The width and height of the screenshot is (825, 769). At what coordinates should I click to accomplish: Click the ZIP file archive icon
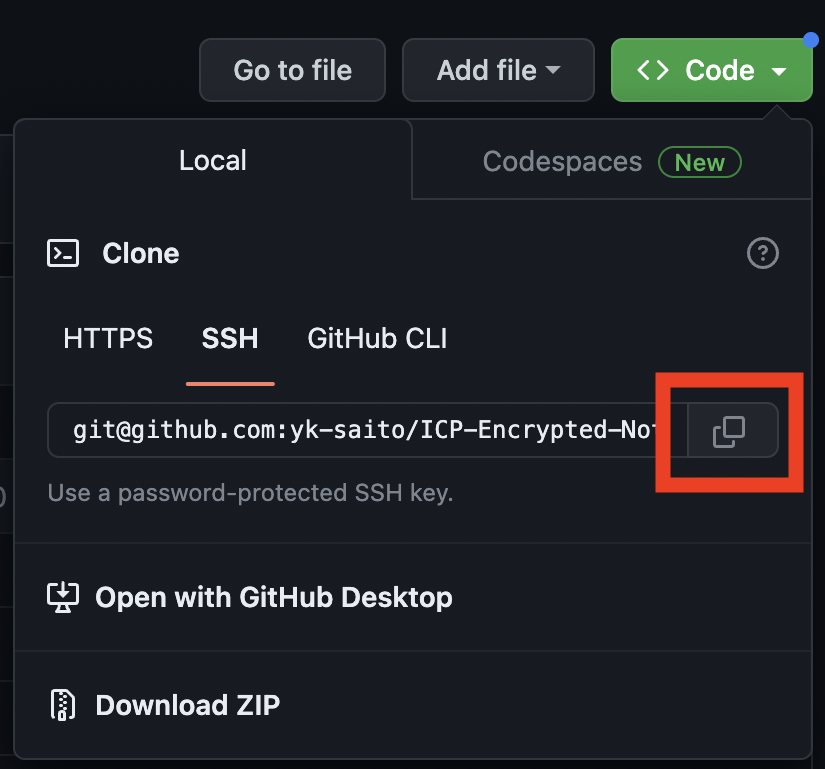click(x=63, y=705)
